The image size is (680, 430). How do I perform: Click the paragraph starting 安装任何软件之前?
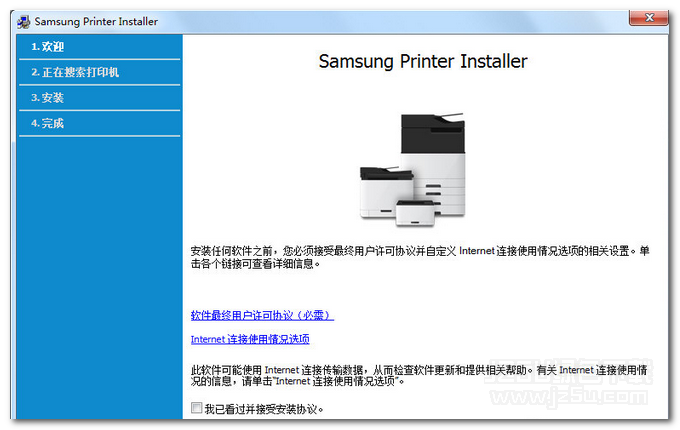pyautogui.click(x=420, y=257)
